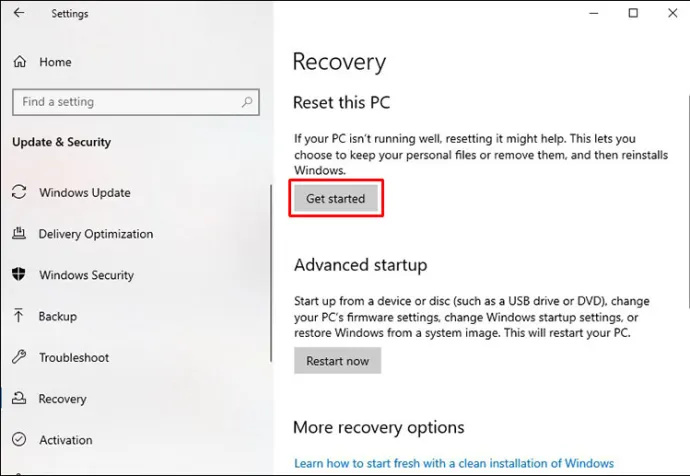690x476 pixels.
Task: Click the Windows Security shield icon
Action: (19, 274)
